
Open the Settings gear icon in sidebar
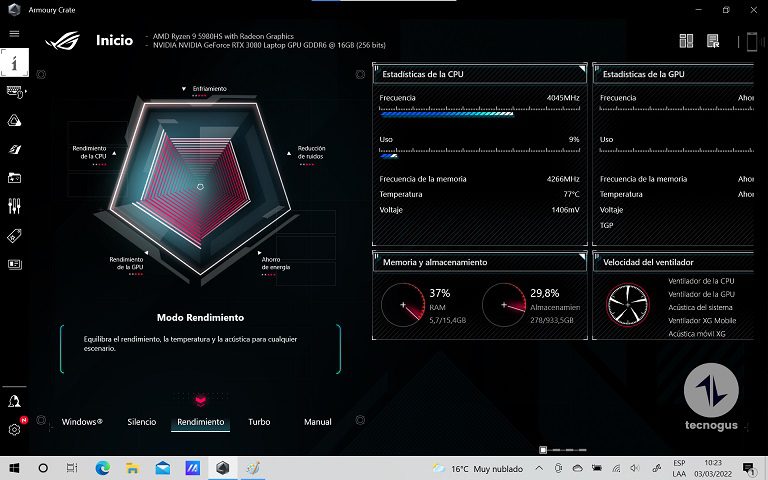tap(14, 430)
